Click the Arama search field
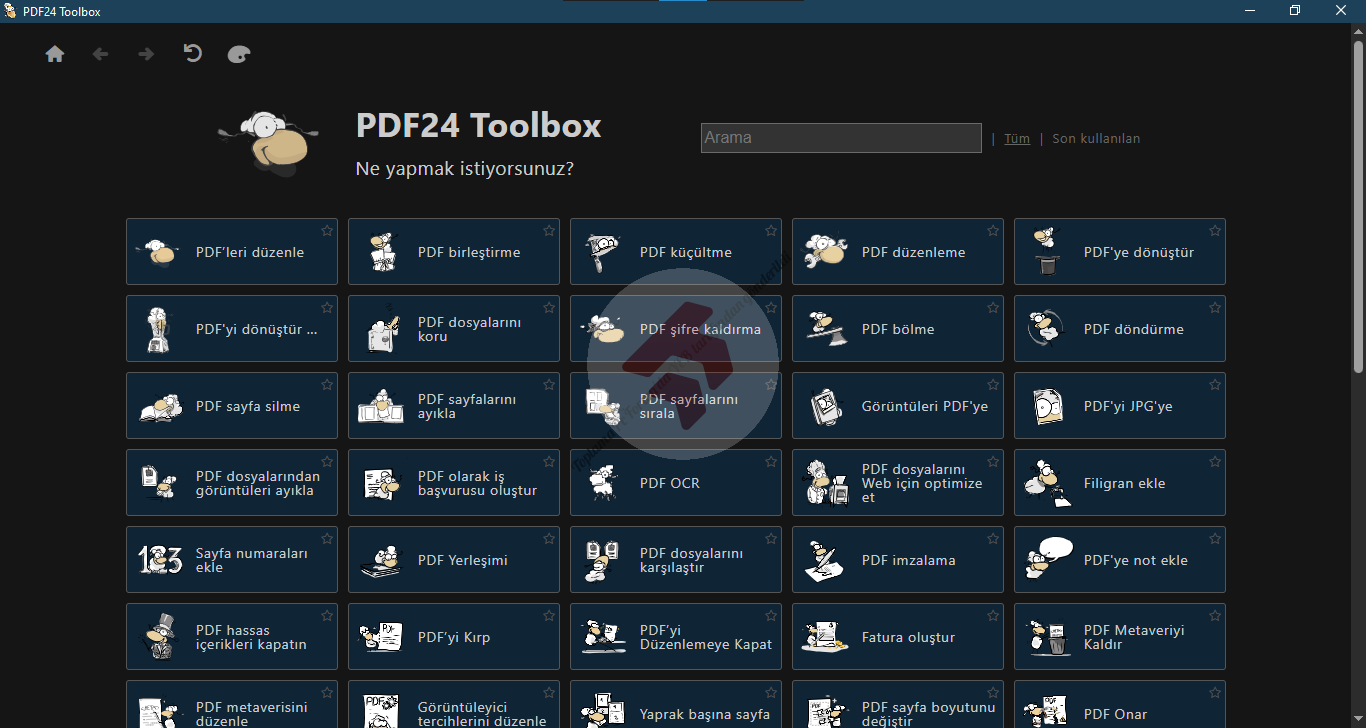 click(841, 138)
